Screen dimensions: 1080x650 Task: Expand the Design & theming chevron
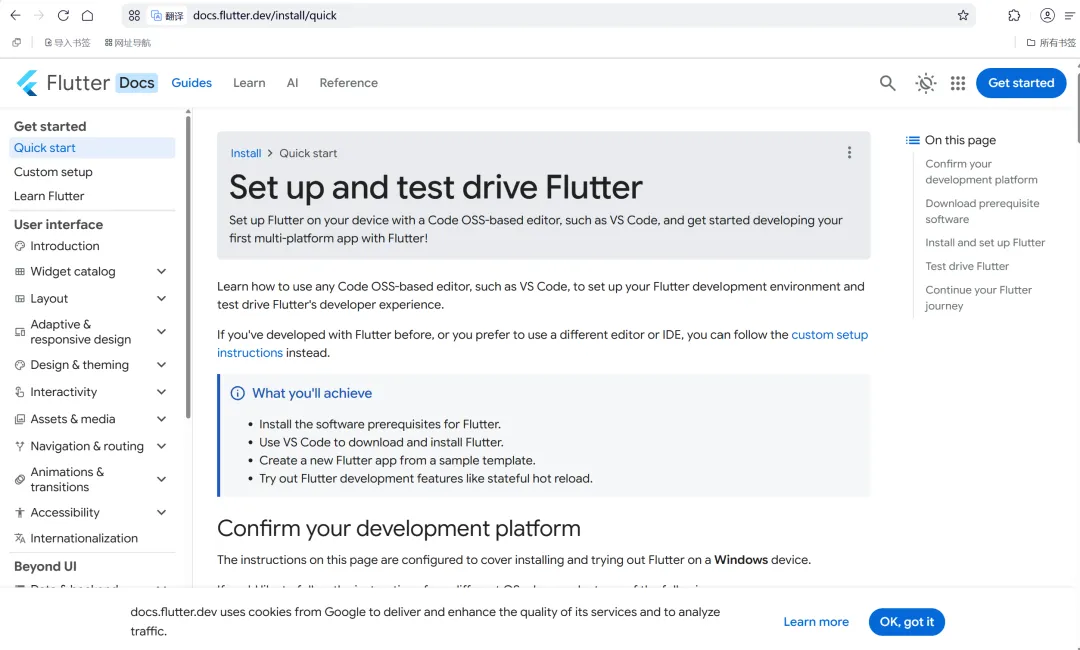click(x=161, y=365)
